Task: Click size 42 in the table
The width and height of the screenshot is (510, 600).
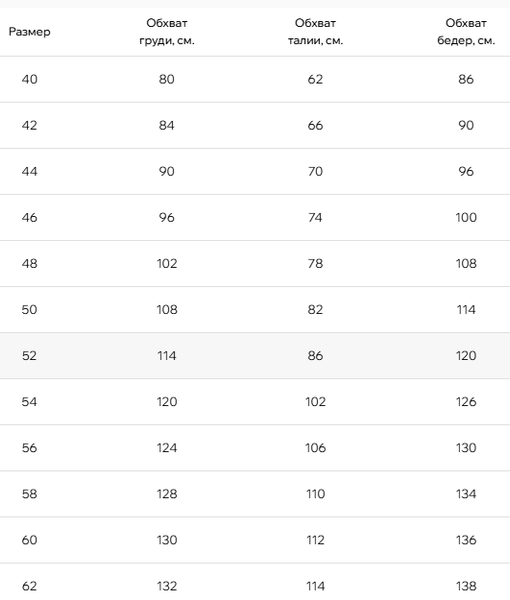Action: click(29, 126)
